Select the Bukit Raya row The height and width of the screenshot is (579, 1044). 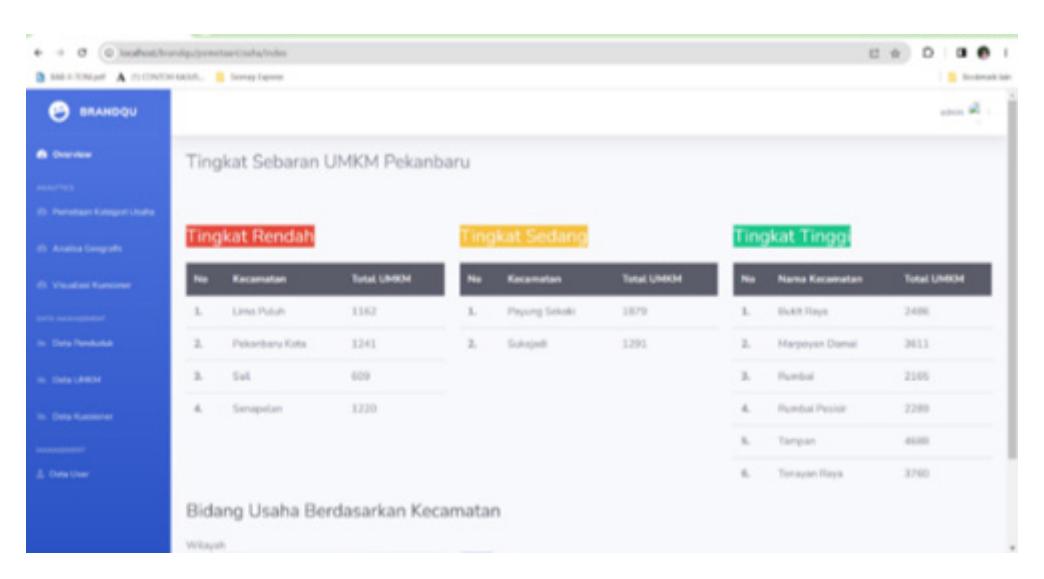[x=862, y=311]
